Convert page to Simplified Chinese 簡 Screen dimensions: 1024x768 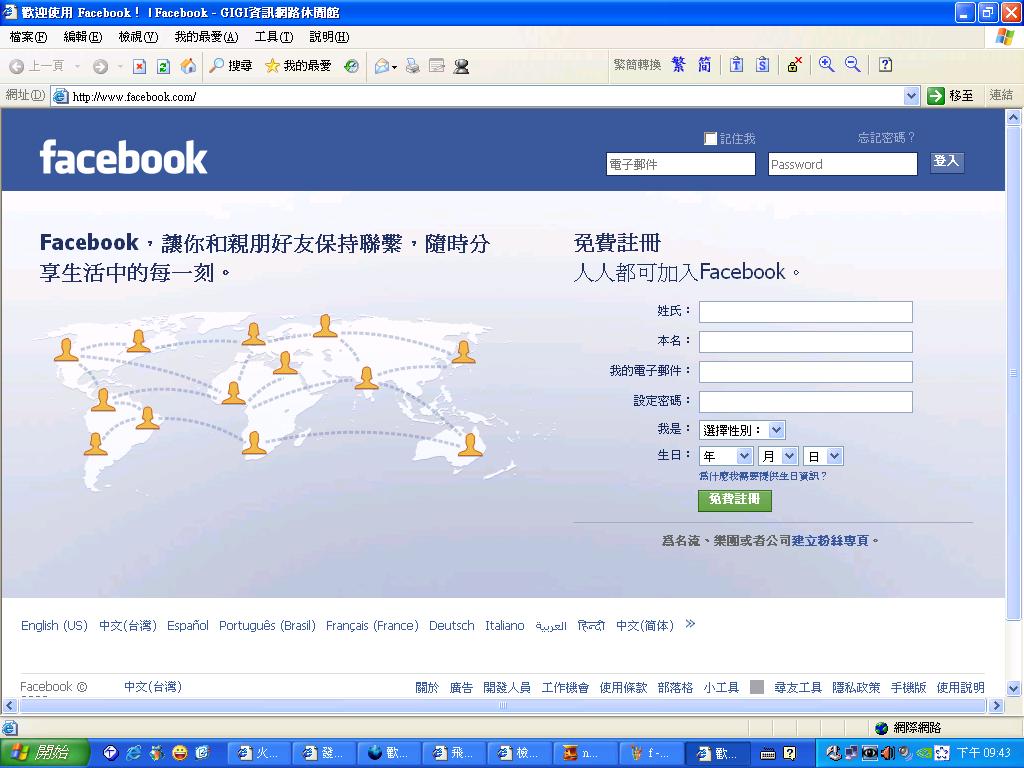tap(705, 65)
